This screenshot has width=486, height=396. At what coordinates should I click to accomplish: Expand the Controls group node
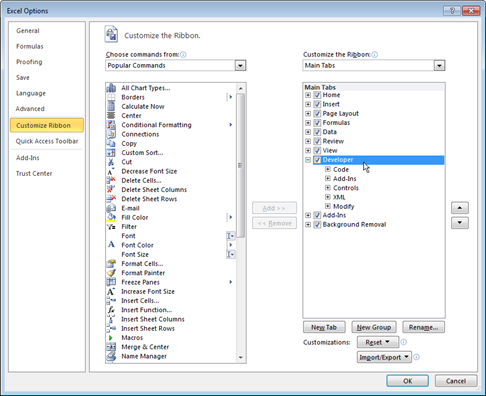[328, 188]
